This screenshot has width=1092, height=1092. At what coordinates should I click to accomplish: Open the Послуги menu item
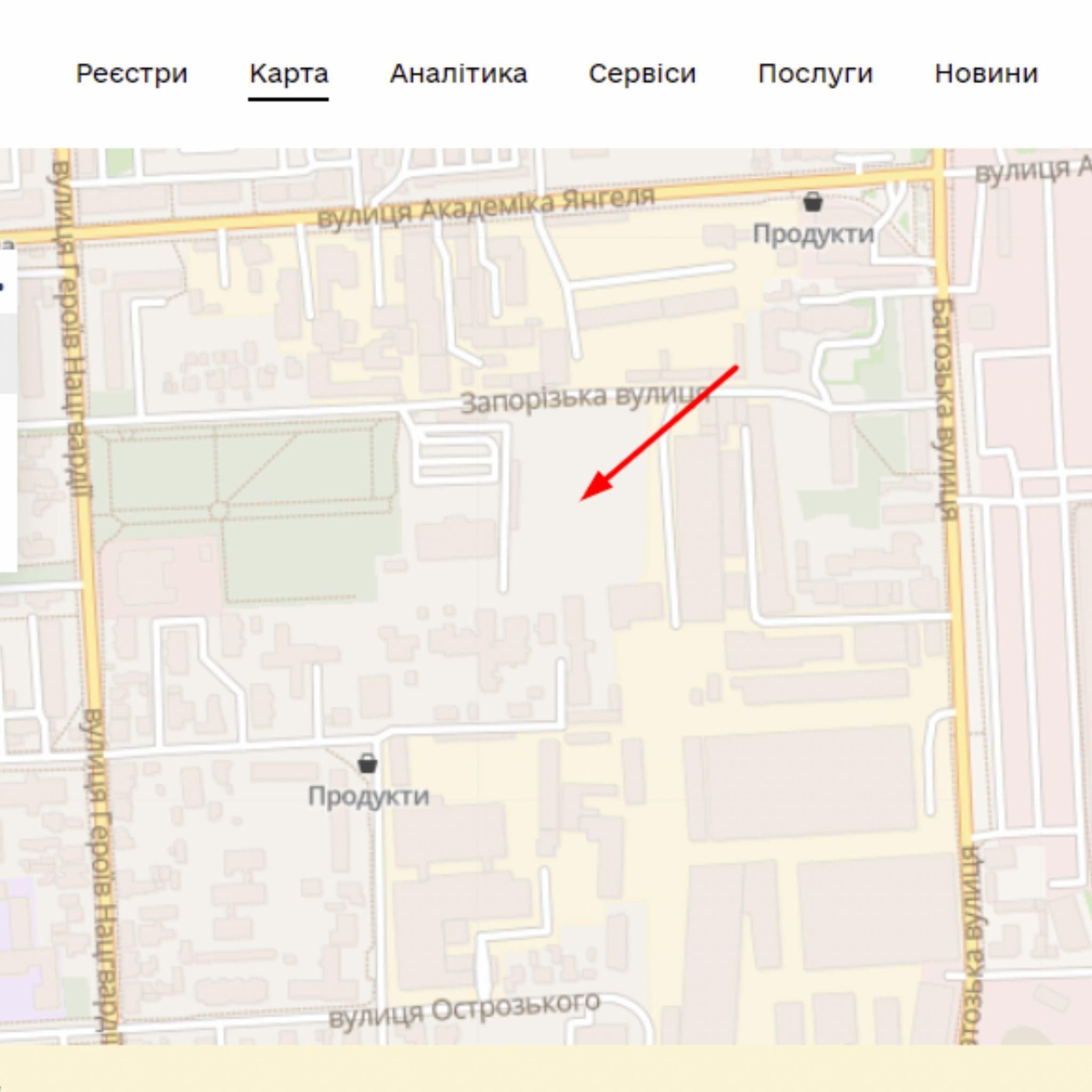point(815,74)
